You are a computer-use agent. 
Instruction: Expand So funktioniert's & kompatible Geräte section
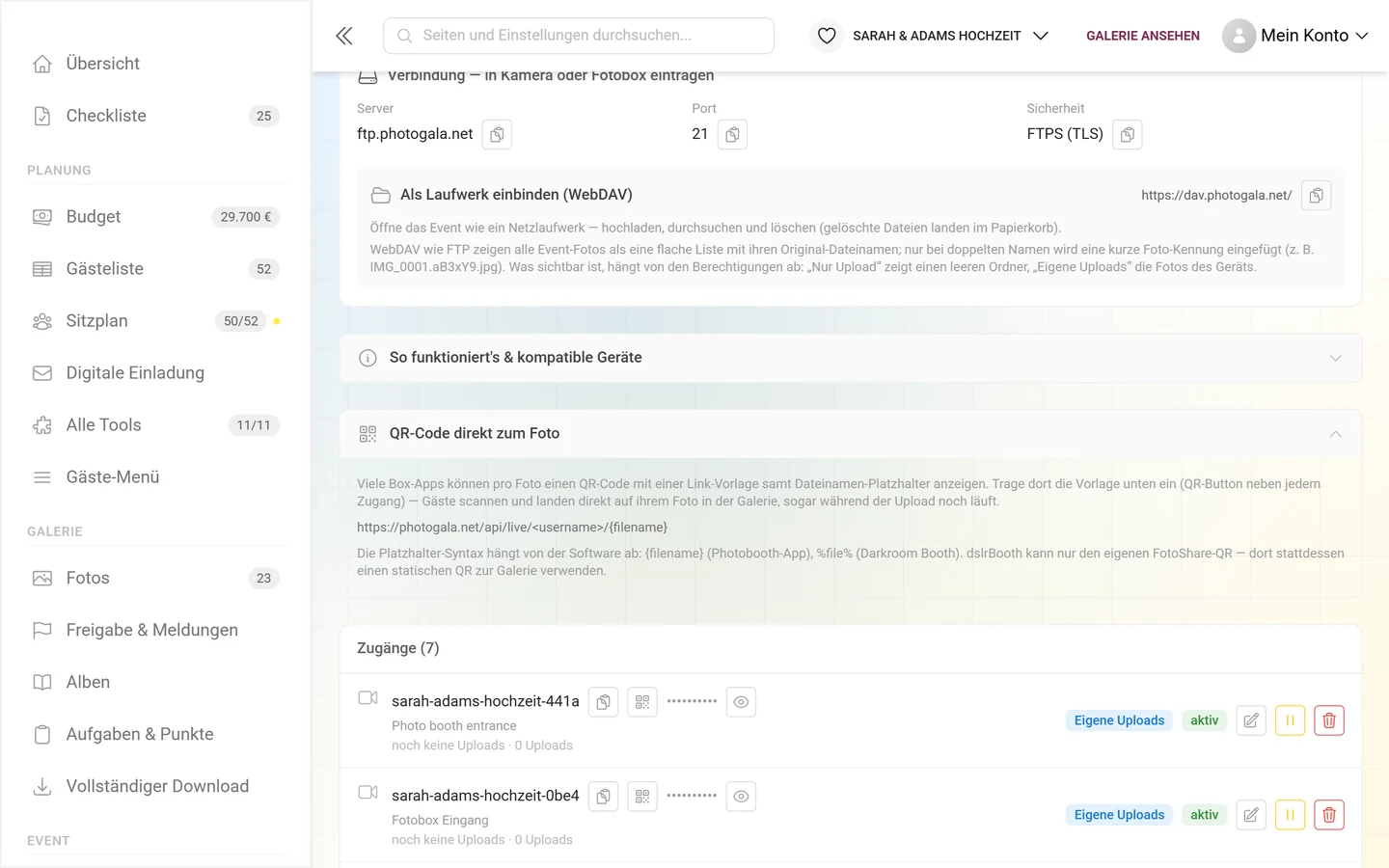coord(851,358)
